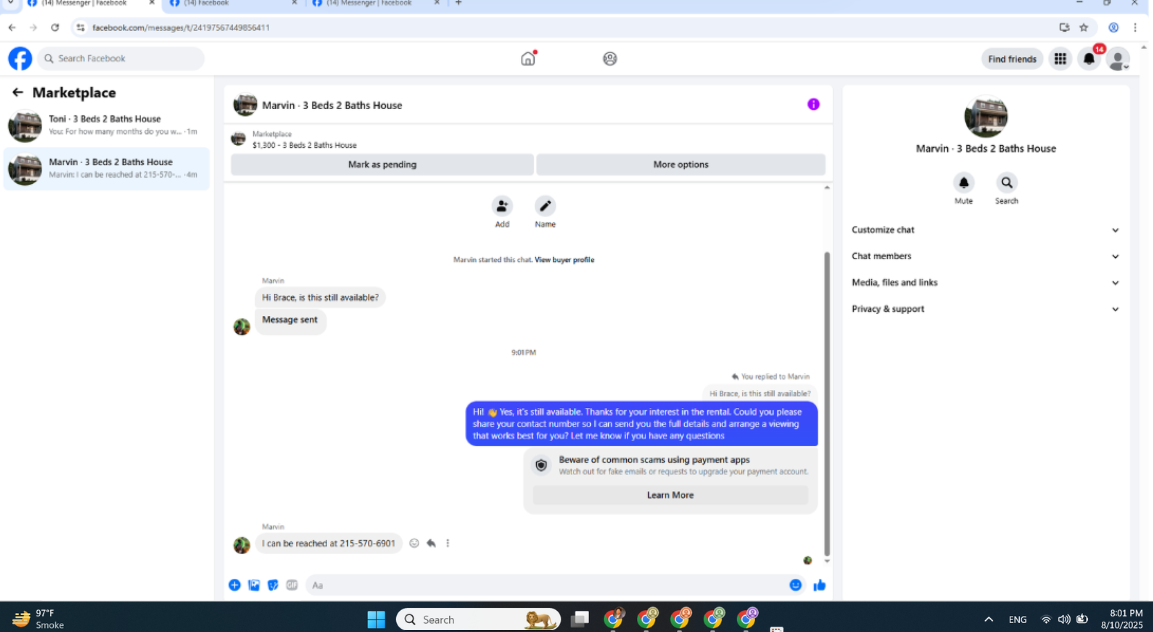Attach a file using the photo icon
Image resolution: width=1153 pixels, height=632 pixels.
coord(254,585)
